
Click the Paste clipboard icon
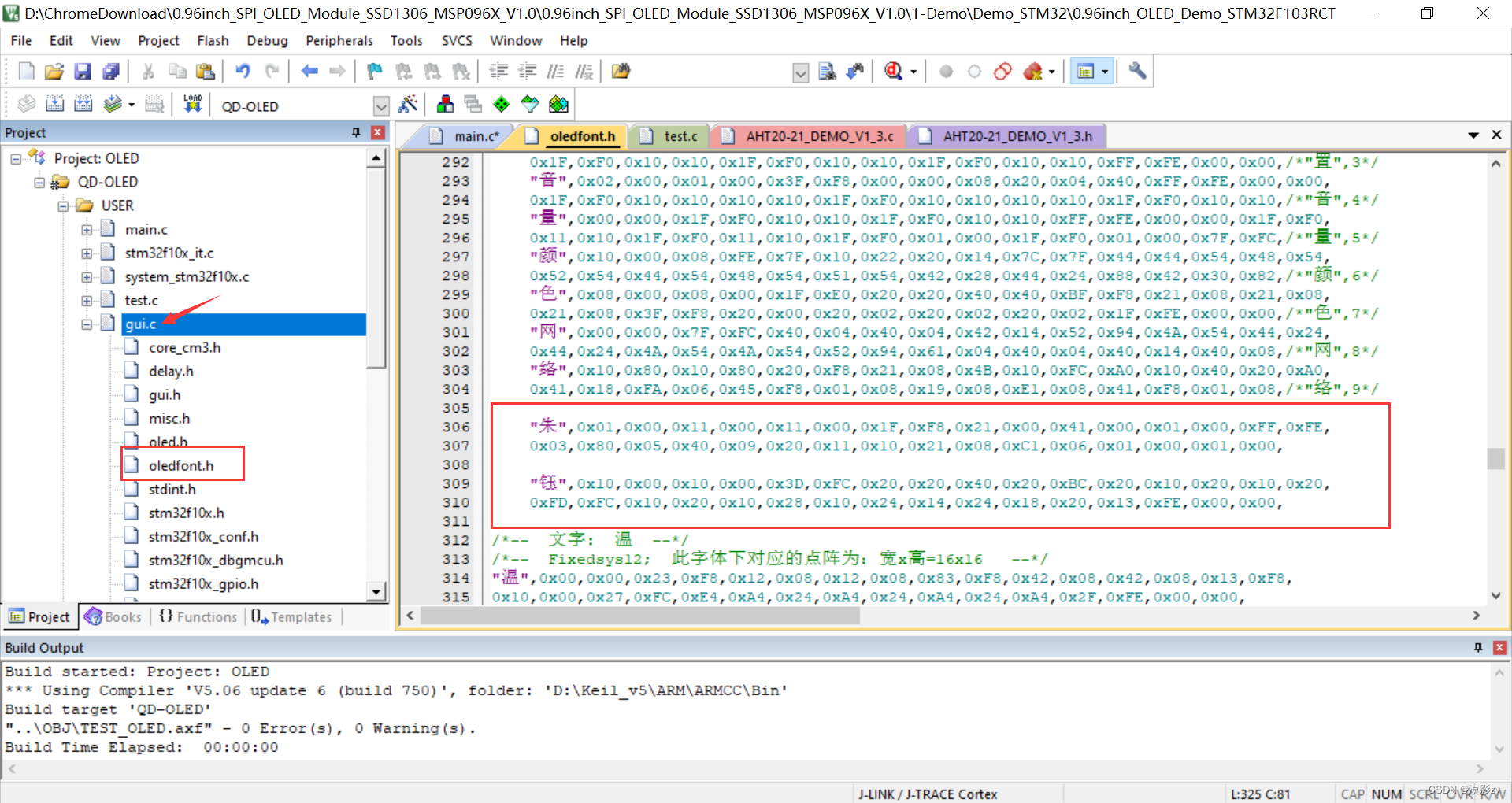coord(206,72)
